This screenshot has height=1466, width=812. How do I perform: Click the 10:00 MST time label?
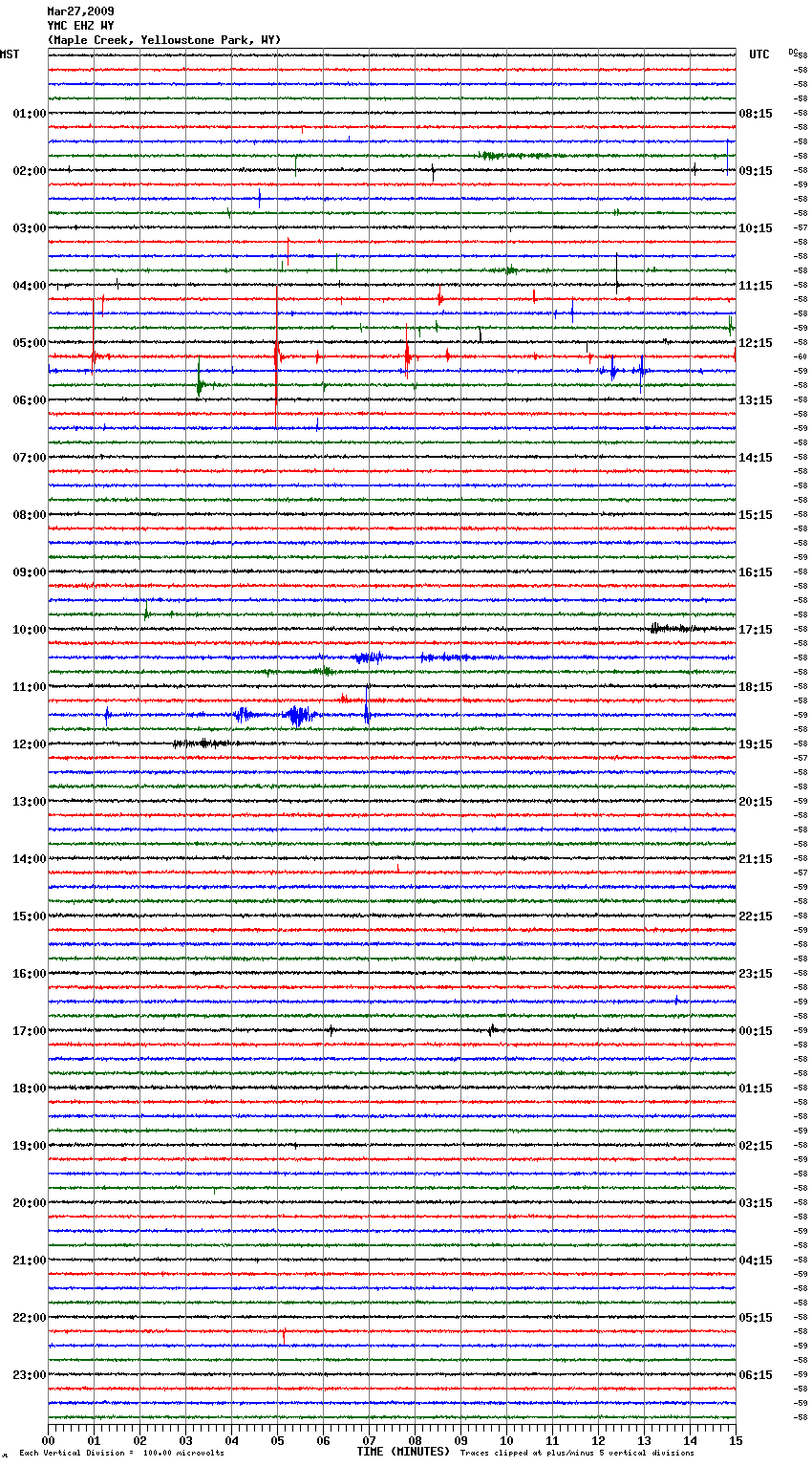[30, 630]
